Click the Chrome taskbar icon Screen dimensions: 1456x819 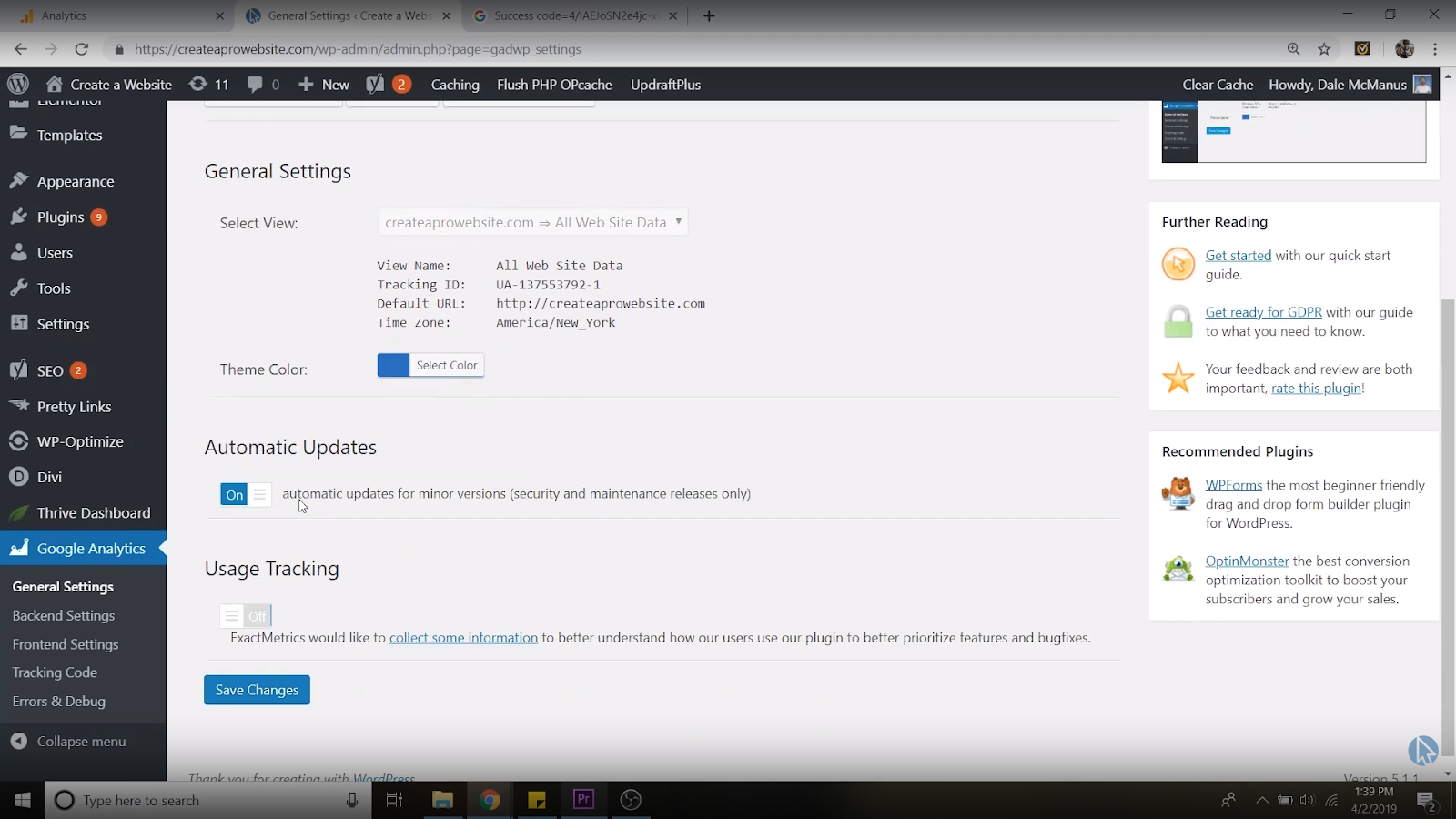tap(490, 800)
